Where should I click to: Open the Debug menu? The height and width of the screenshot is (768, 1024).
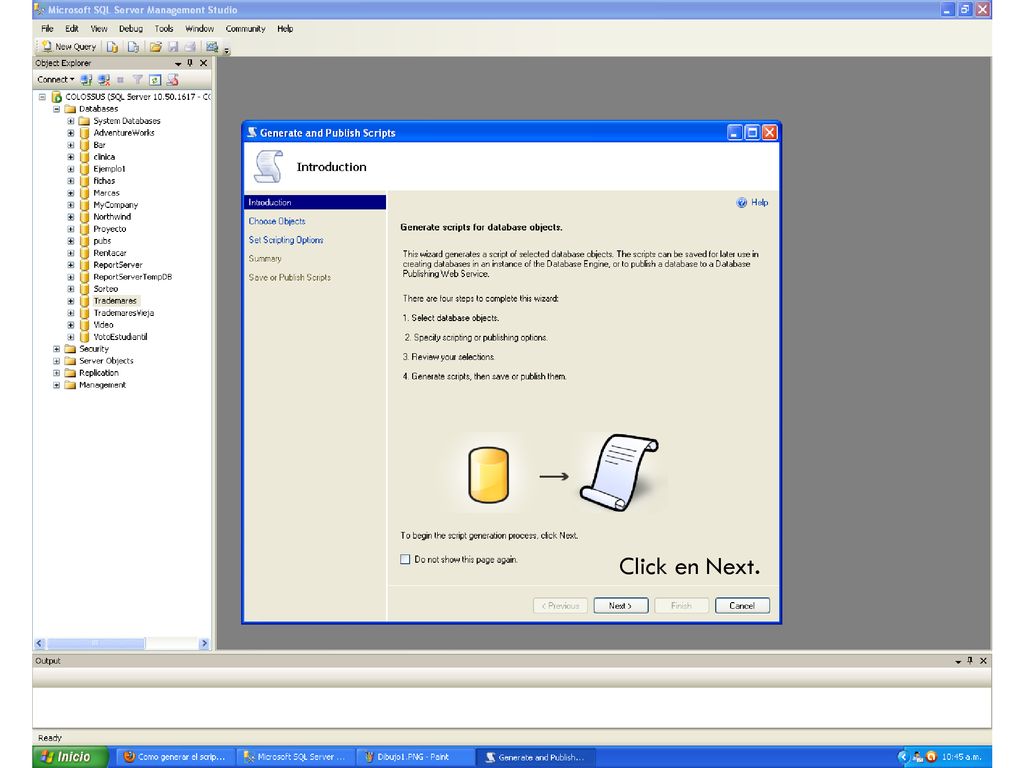131,29
